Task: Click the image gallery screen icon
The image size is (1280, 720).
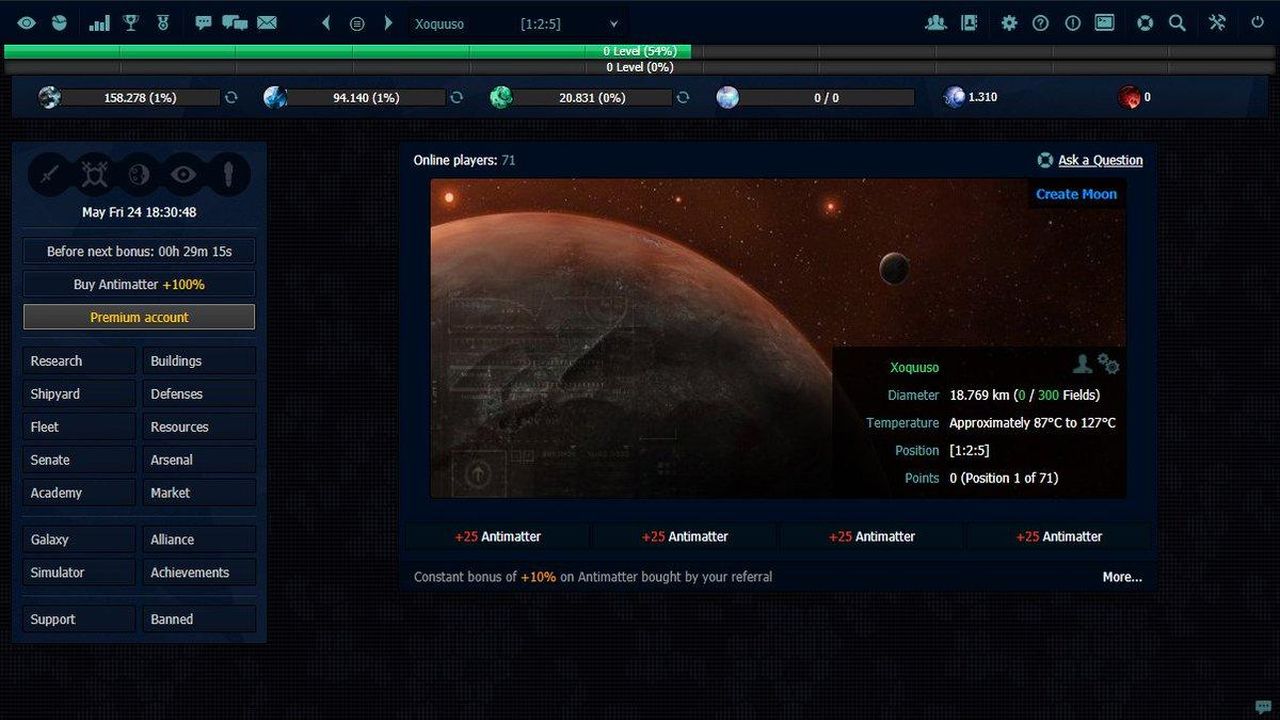Action: (1105, 23)
